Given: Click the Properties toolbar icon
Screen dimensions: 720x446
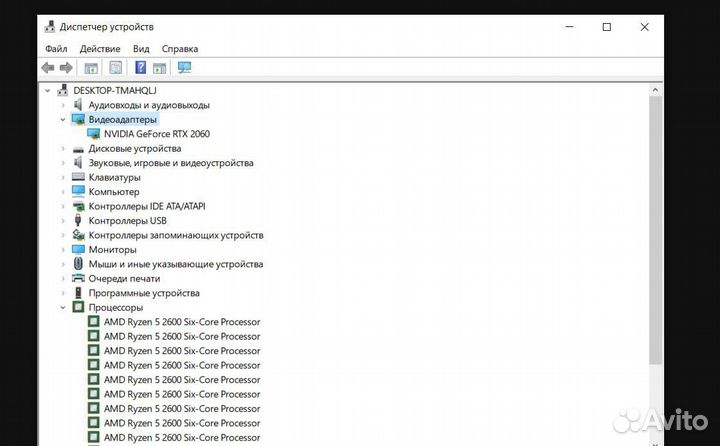Looking at the screenshot, I should [116, 68].
